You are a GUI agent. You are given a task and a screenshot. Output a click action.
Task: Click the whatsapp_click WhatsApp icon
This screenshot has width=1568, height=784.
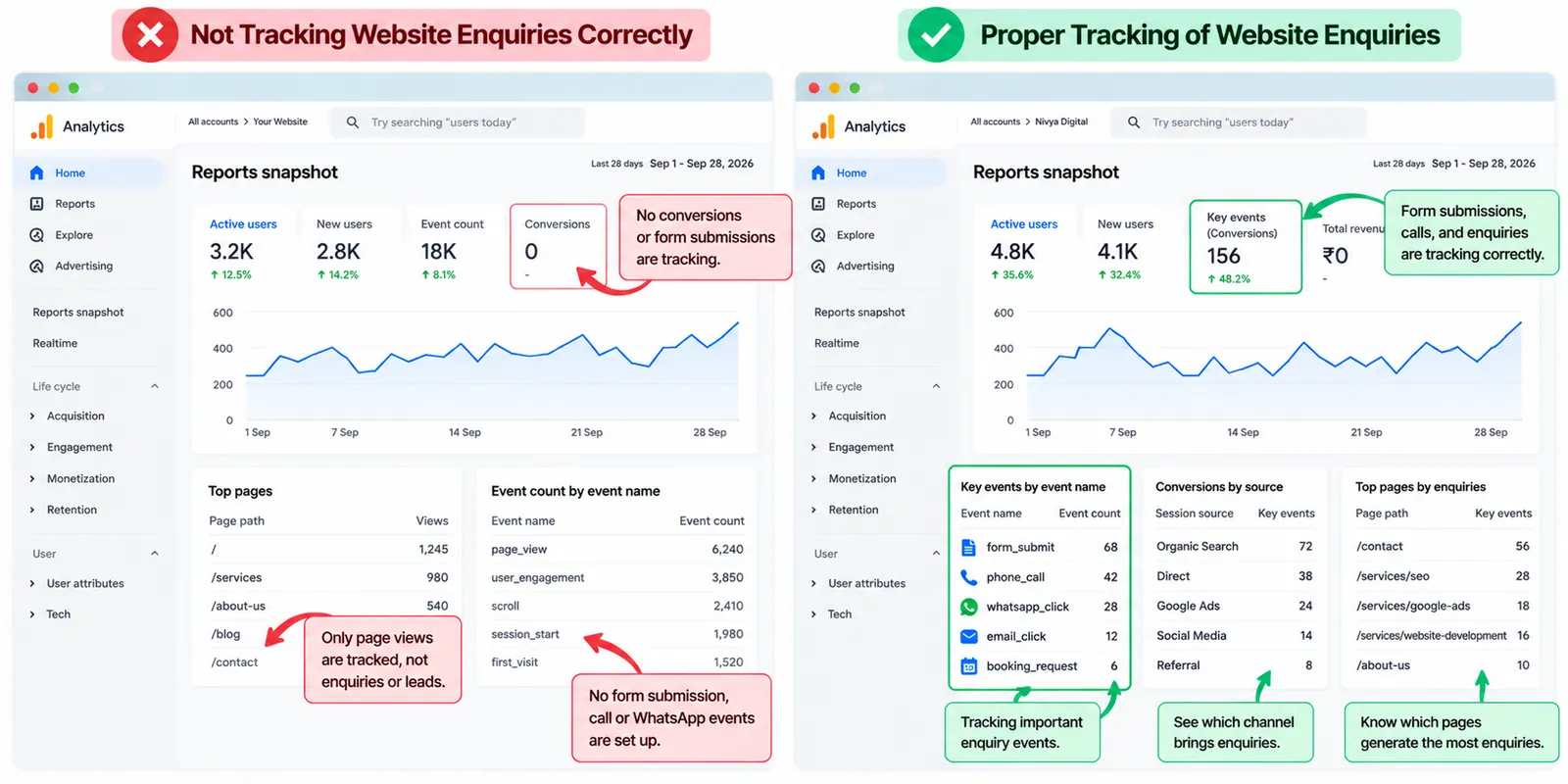point(969,607)
